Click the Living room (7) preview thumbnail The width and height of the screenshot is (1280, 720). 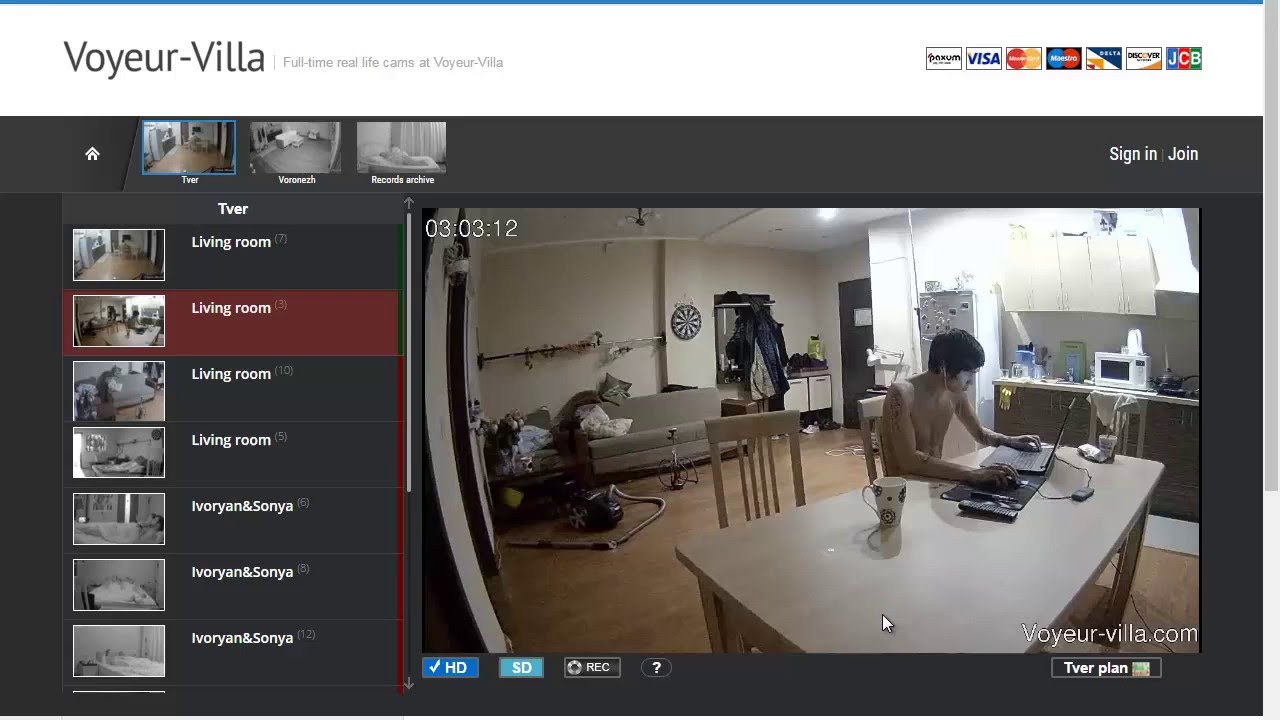coord(119,255)
